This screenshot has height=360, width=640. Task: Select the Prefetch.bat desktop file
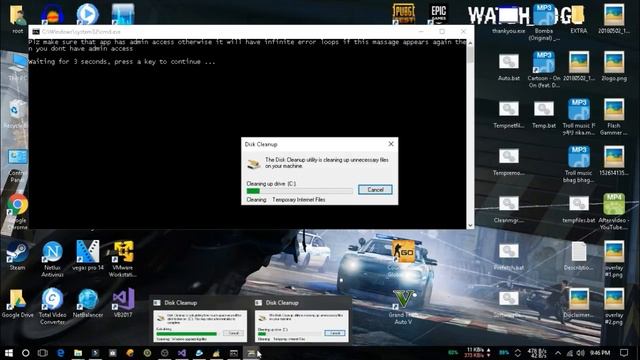[509, 257]
